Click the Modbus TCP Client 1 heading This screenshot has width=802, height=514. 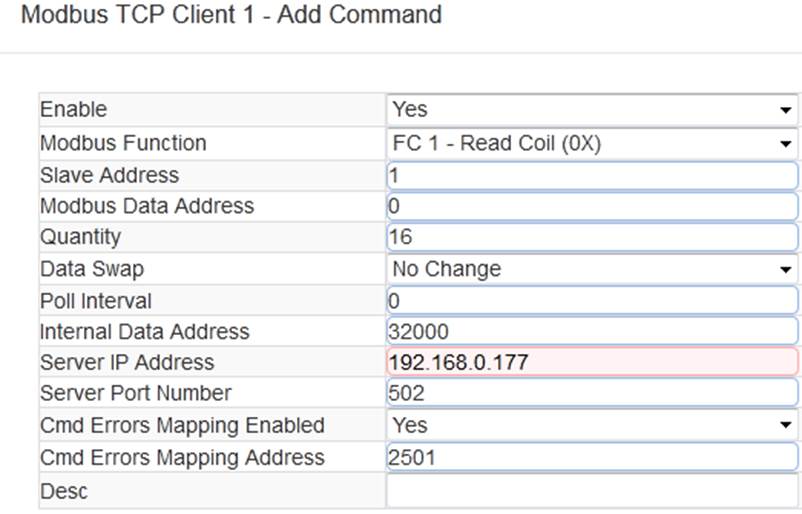tap(231, 14)
